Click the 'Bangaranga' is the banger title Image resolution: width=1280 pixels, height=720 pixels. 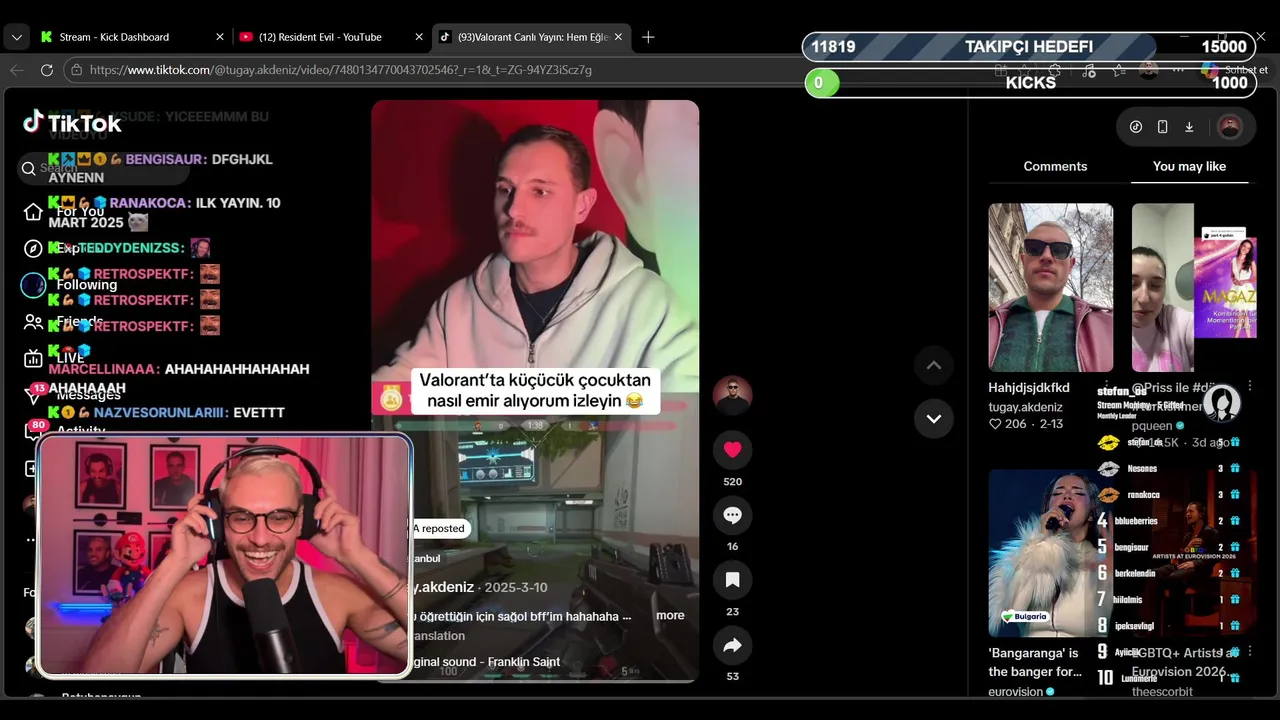pos(1035,662)
